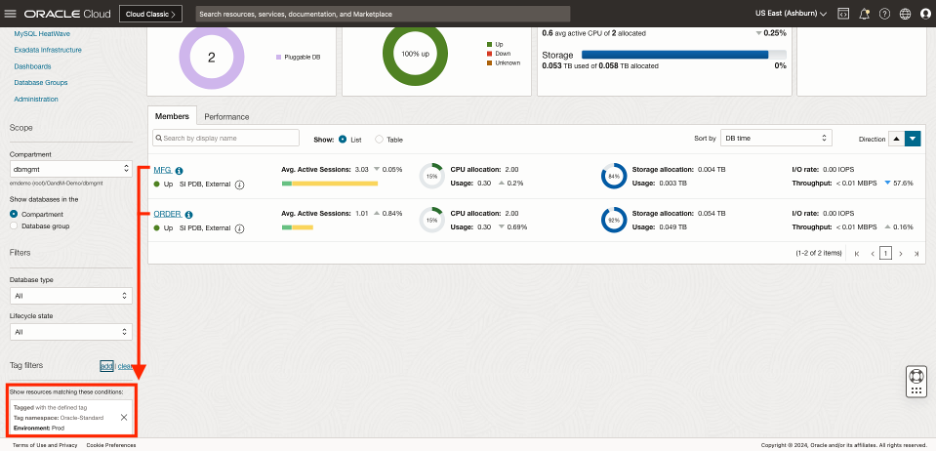Viewport: 936px width, 452px height.
Task: Open Terms of Use and Privacy
Action: click(x=45, y=445)
